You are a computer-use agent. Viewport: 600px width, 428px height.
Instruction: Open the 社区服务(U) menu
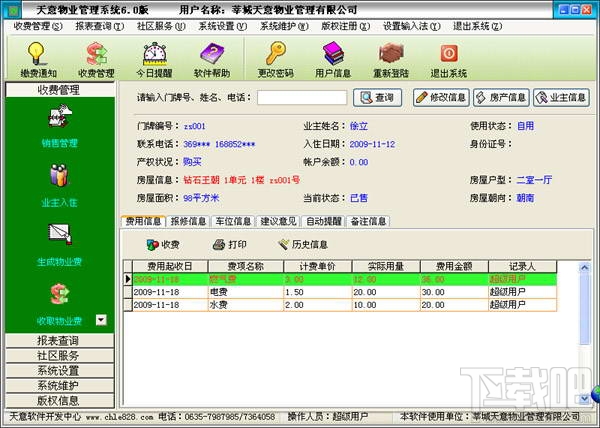click(161, 26)
